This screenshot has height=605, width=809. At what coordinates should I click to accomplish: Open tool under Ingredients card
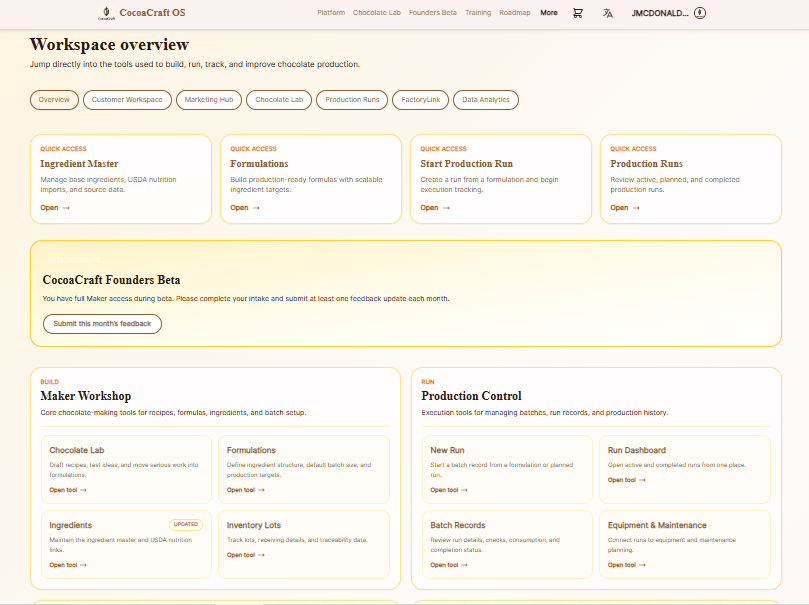click(x=68, y=565)
